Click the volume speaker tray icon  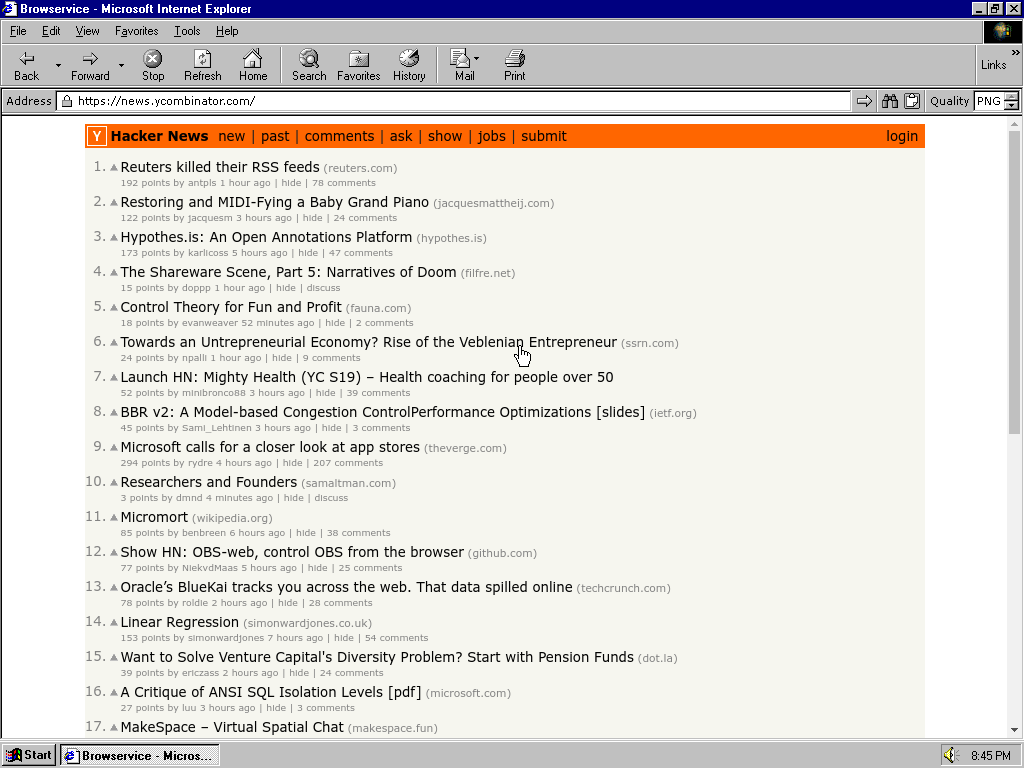pos(950,756)
